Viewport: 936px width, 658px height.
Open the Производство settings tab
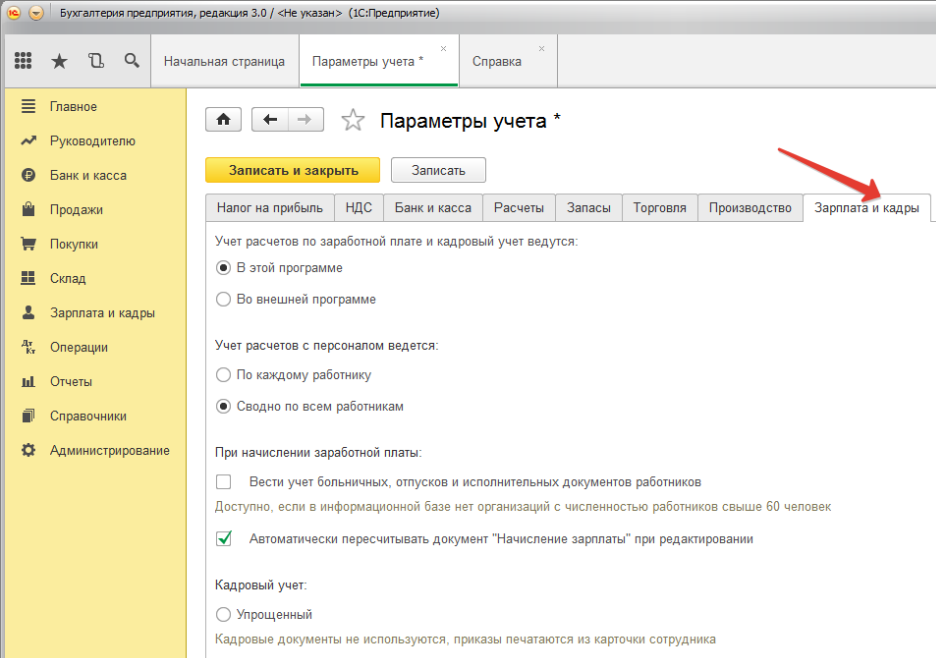[x=750, y=208]
